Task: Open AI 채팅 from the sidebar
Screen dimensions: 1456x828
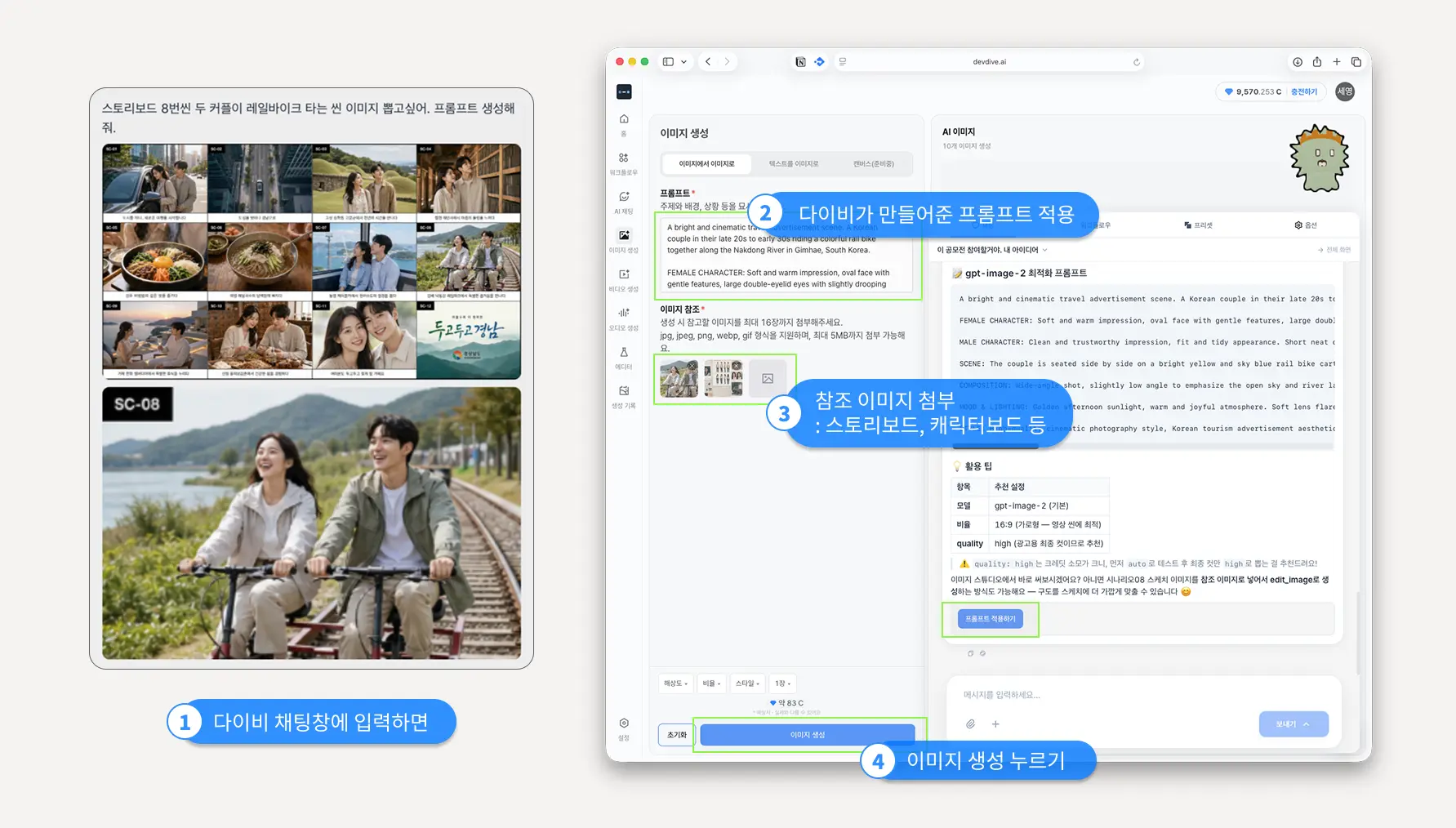Action: (x=624, y=202)
